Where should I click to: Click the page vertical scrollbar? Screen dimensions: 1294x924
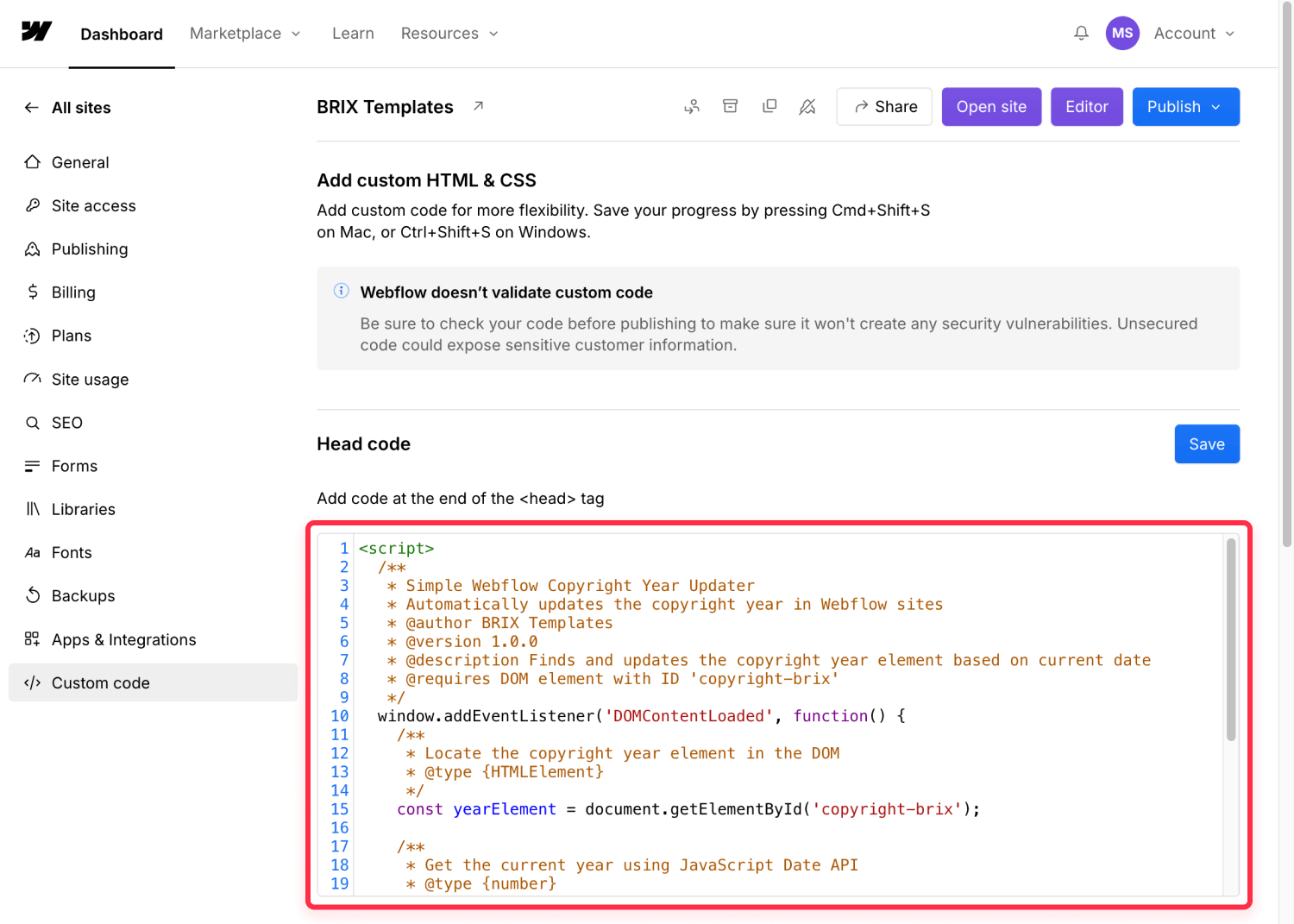pos(1286,276)
